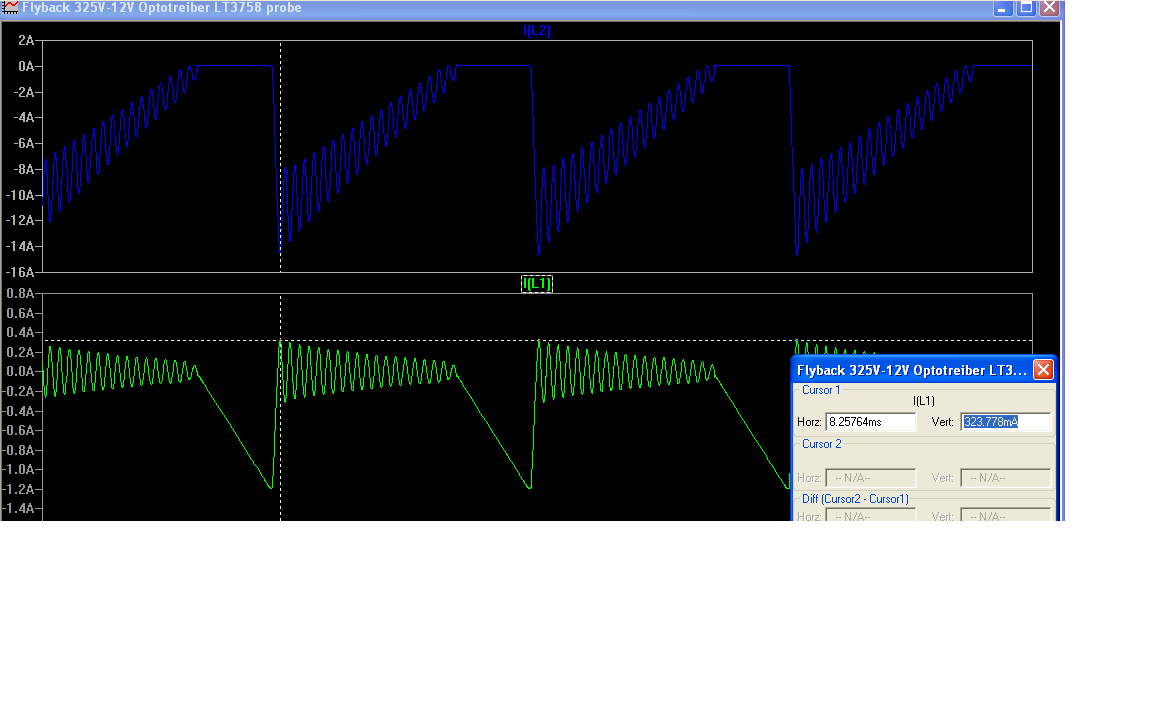Click the waveform window icon in title bar
Viewport: 1152px width, 720px height.
10,8
